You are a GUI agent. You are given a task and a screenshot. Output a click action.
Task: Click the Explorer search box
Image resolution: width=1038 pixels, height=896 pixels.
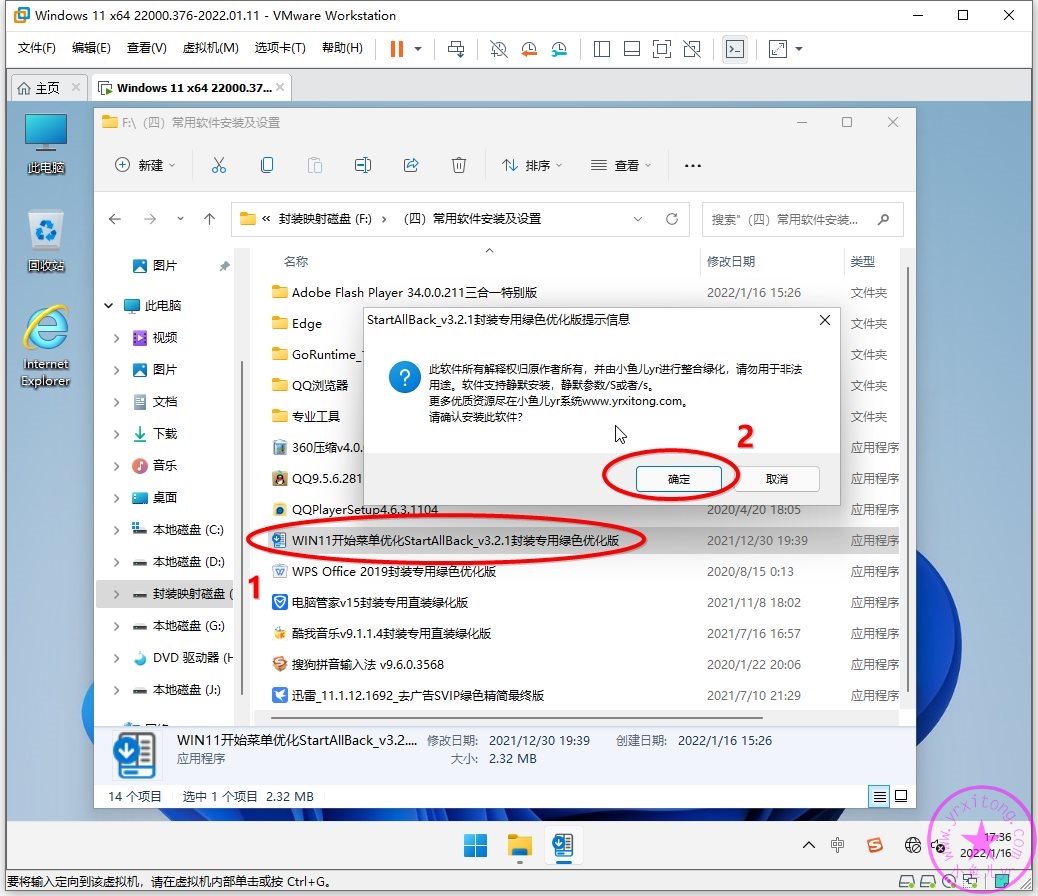click(802, 219)
